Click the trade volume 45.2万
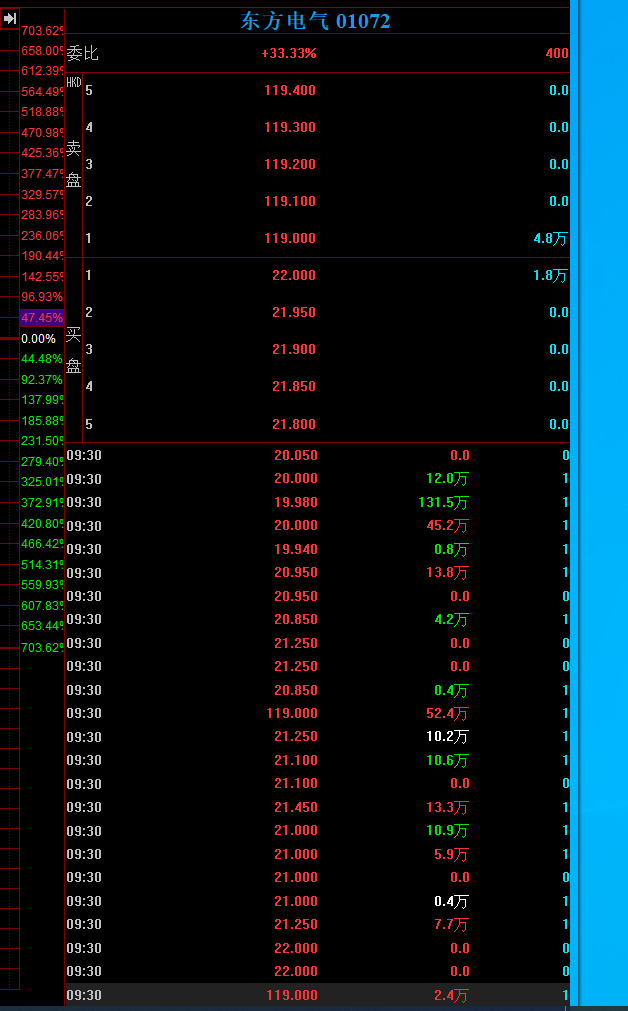Image resolution: width=628 pixels, height=1011 pixels. click(x=447, y=526)
